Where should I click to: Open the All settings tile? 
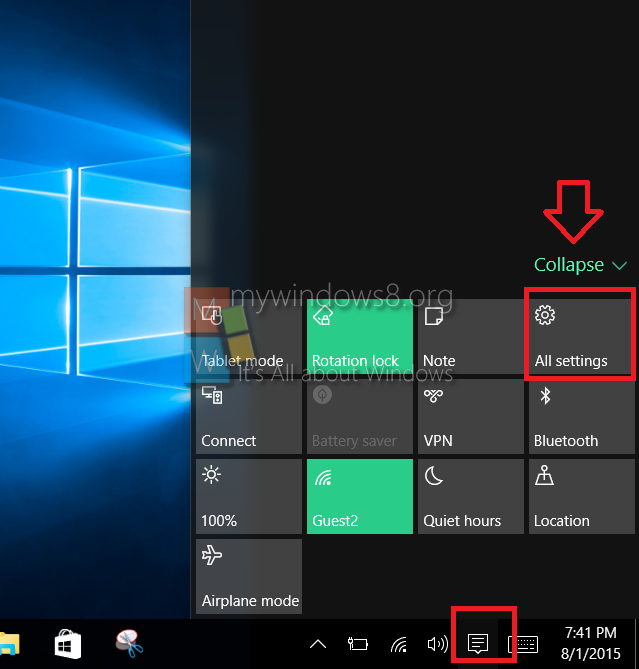point(580,337)
